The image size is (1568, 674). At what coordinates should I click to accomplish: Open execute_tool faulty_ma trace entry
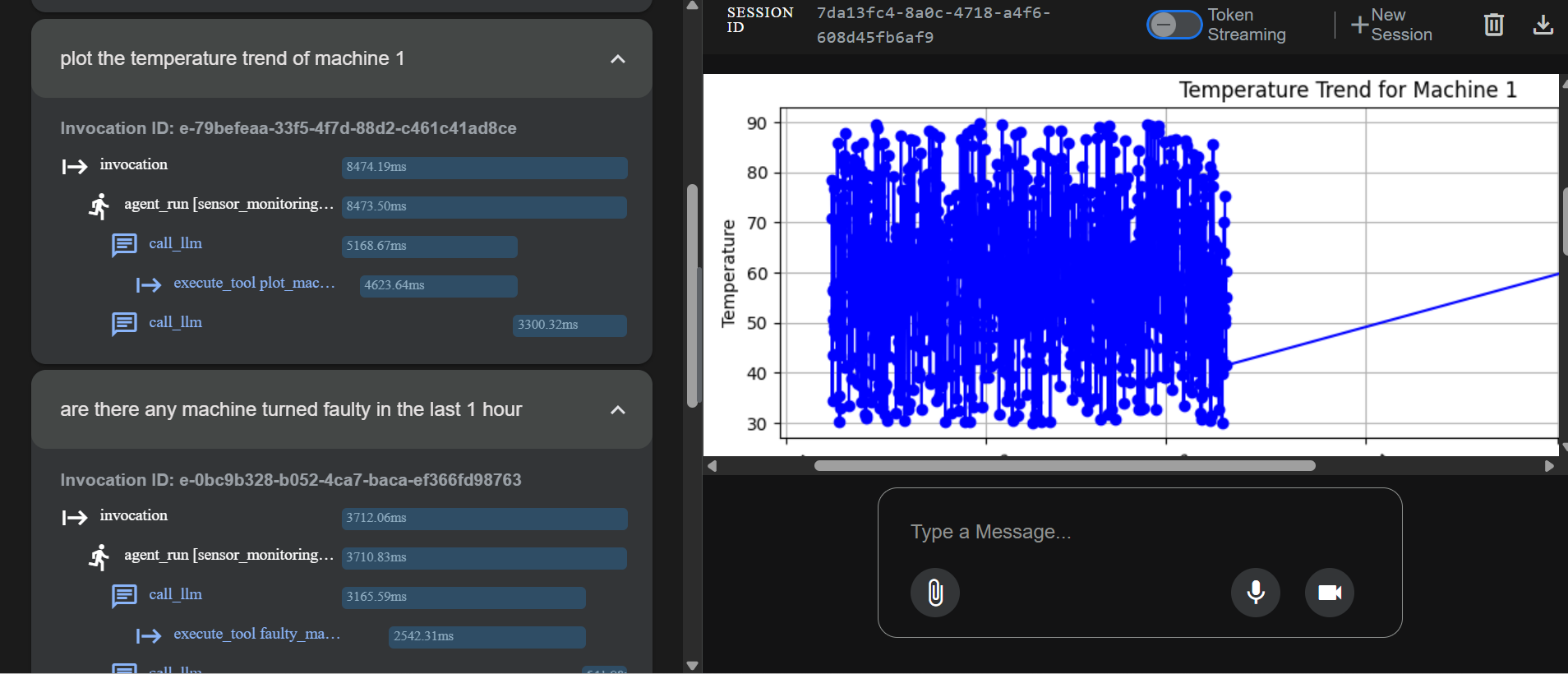tap(256, 634)
